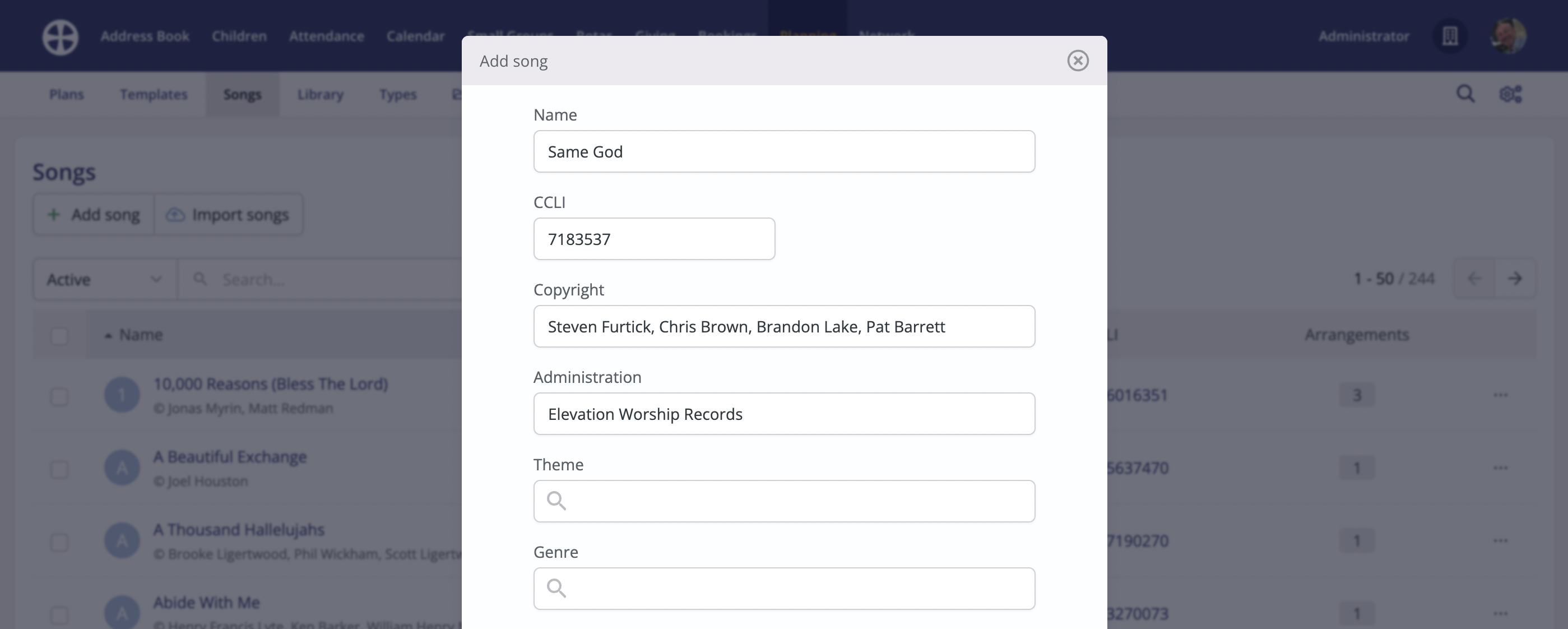Screen dimensions: 1568x629
Task: Click the 10,000 Reasons arrangements count badge 3
Action: 1357,395
